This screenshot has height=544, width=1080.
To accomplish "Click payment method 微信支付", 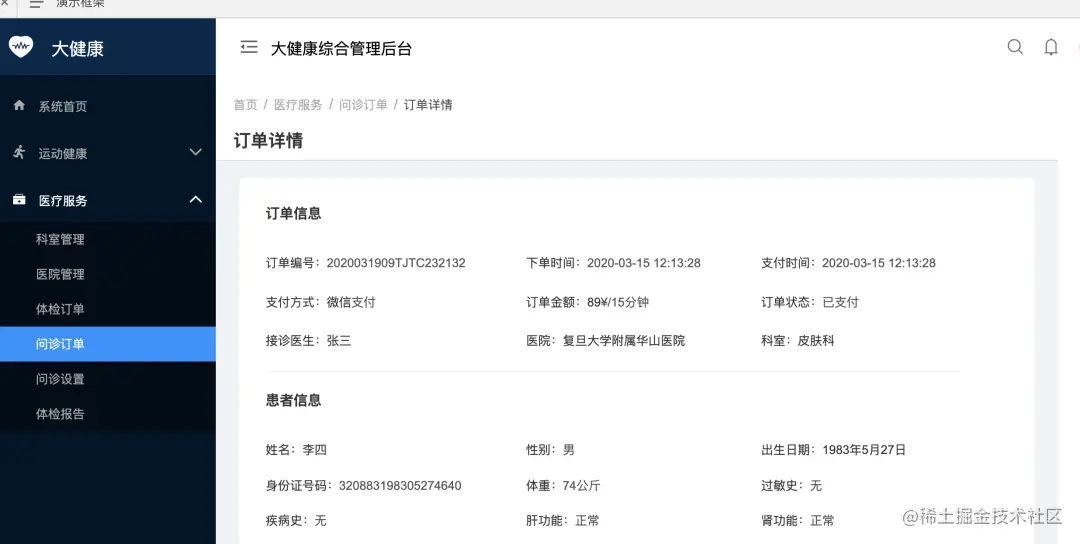I will (x=351, y=302).
